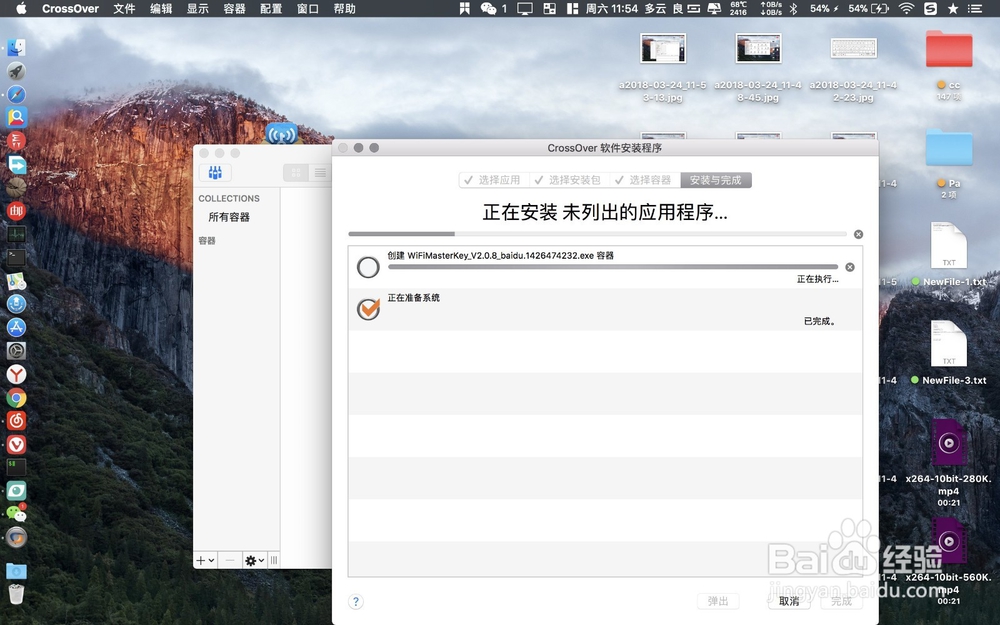Open the CrossOver application menu
This screenshot has width=1000, height=625.
70,8
